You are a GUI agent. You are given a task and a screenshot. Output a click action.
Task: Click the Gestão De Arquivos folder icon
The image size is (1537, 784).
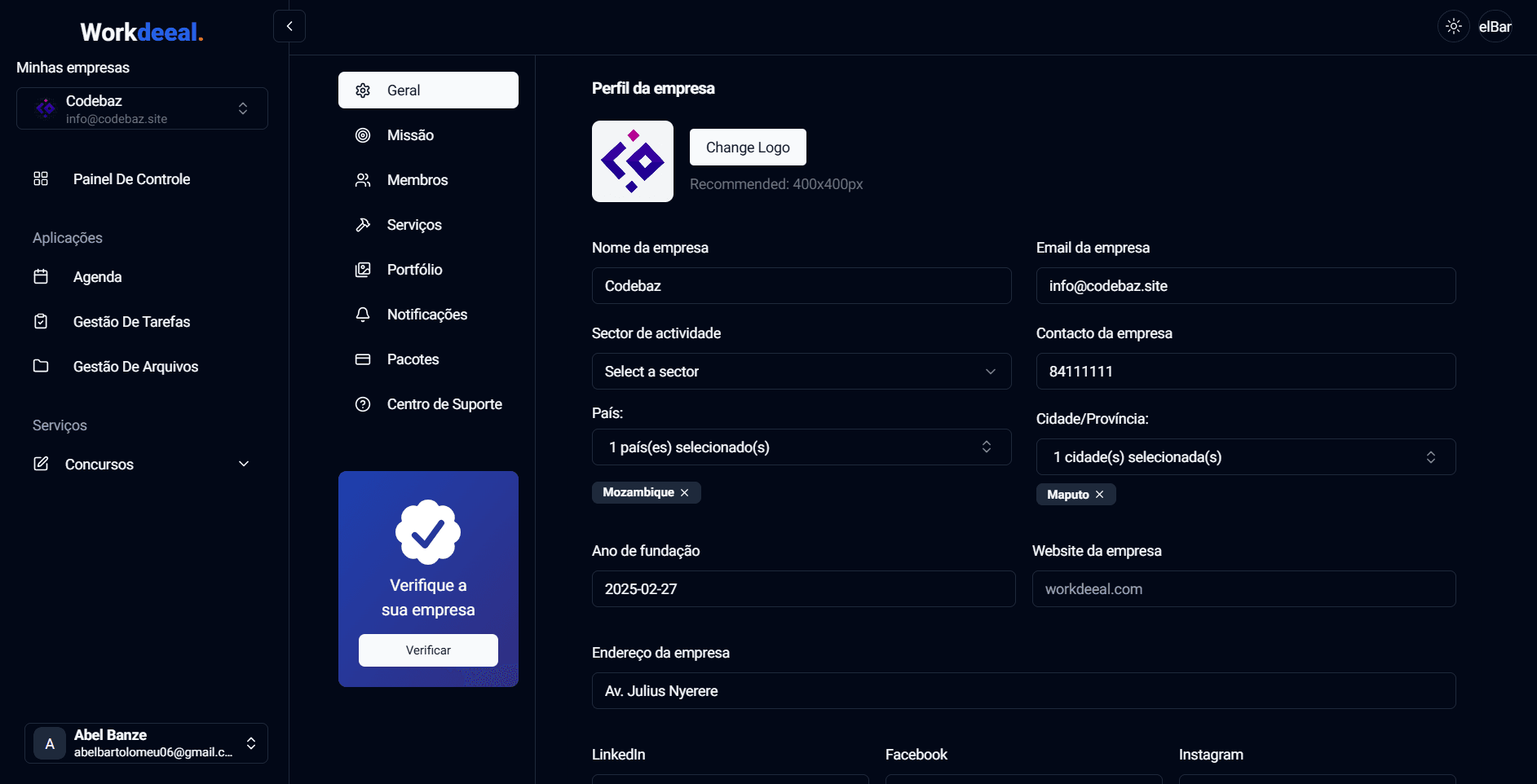[x=41, y=366]
